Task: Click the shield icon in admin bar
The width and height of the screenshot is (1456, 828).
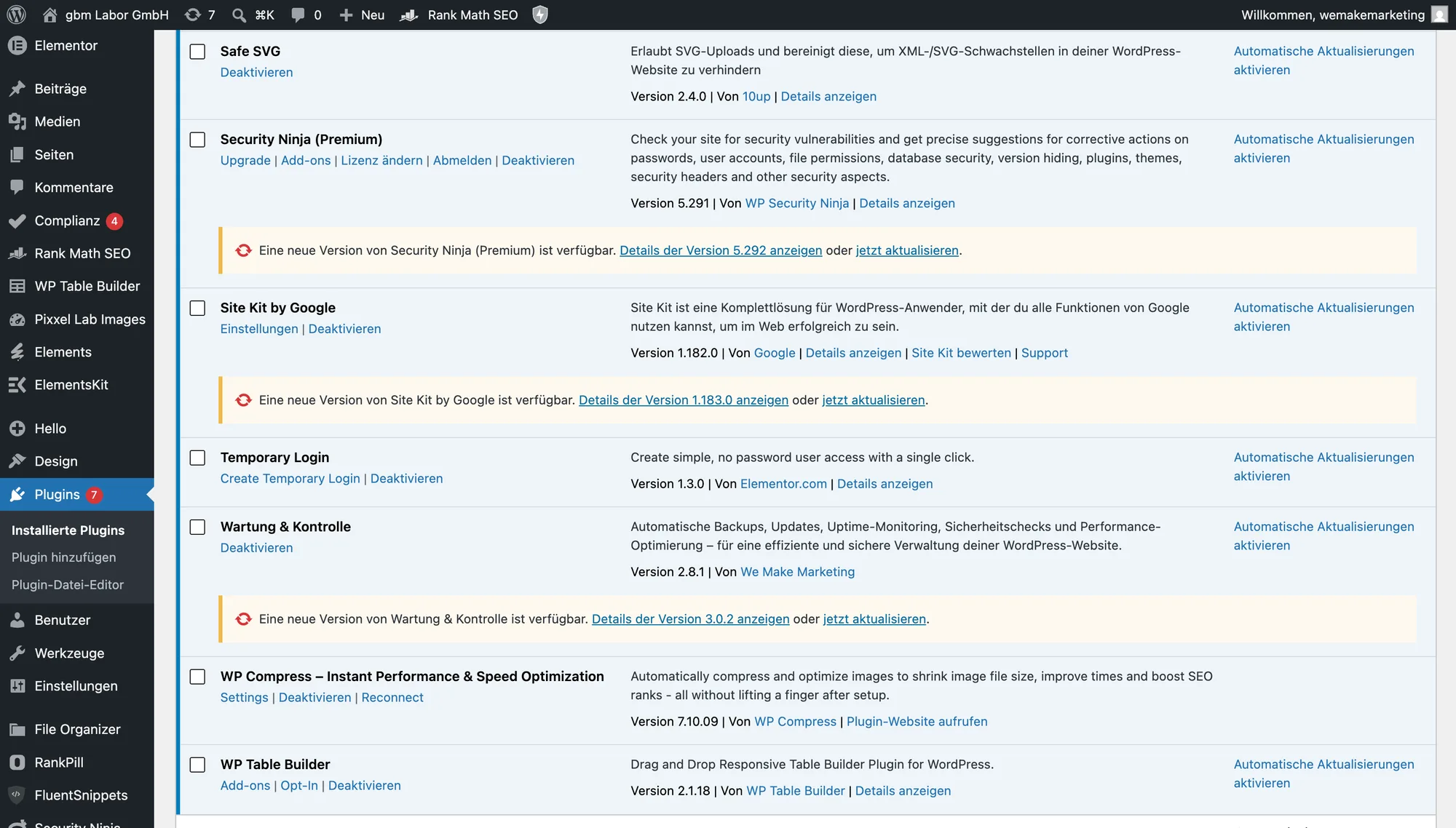Action: (540, 15)
